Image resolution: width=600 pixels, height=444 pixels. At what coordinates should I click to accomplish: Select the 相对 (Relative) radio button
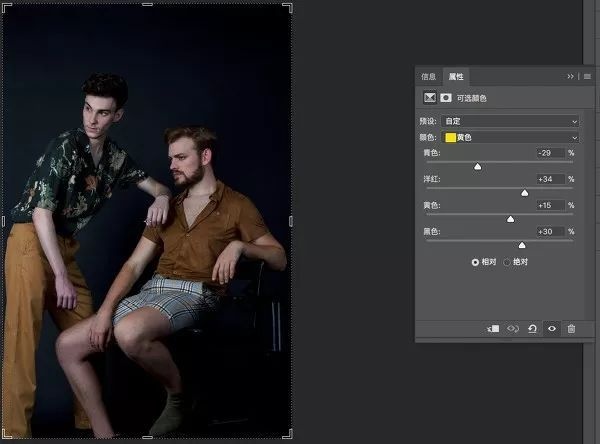click(x=476, y=262)
